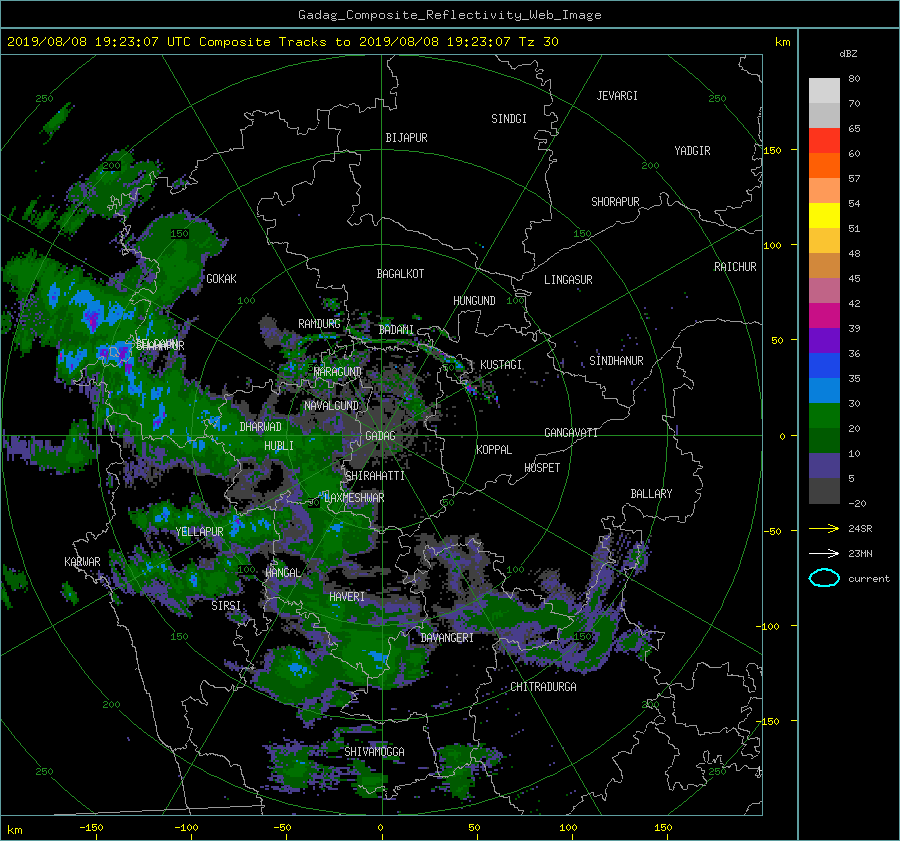The height and width of the screenshot is (841, 900).
Task: Click the BALLARY city label
Action: pyautogui.click(x=651, y=494)
